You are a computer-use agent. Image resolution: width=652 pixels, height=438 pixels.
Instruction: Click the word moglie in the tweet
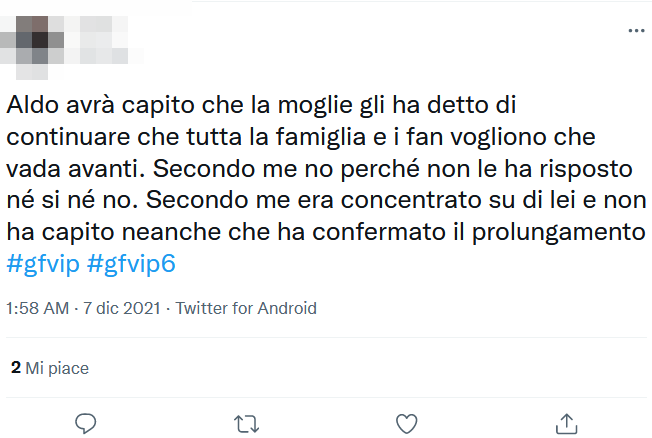(x=303, y=103)
